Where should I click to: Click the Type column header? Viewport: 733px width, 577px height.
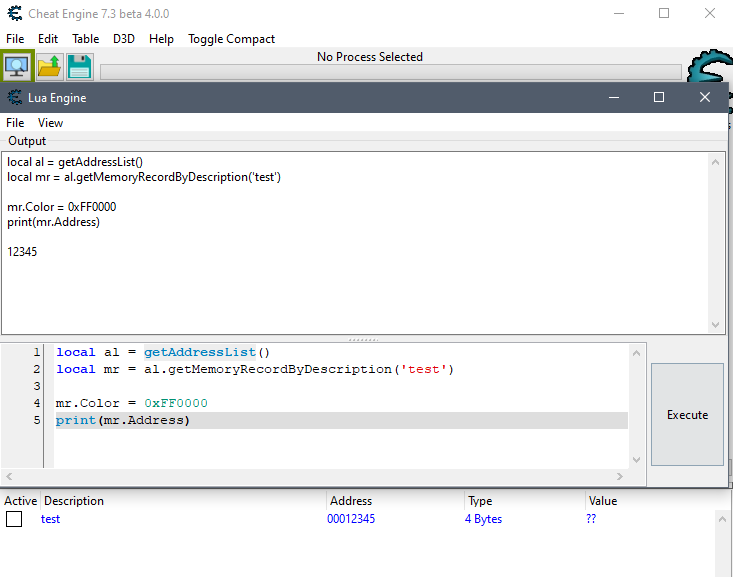480,501
